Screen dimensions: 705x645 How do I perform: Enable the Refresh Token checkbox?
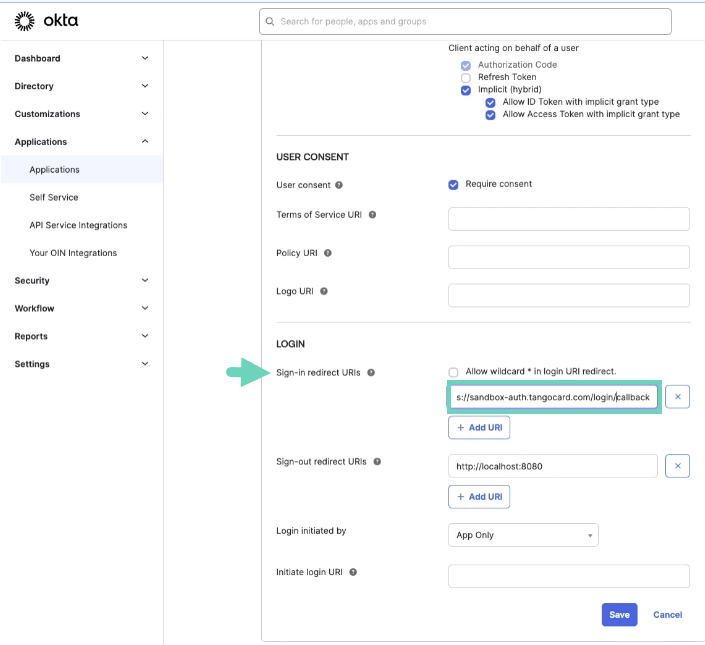click(x=466, y=78)
